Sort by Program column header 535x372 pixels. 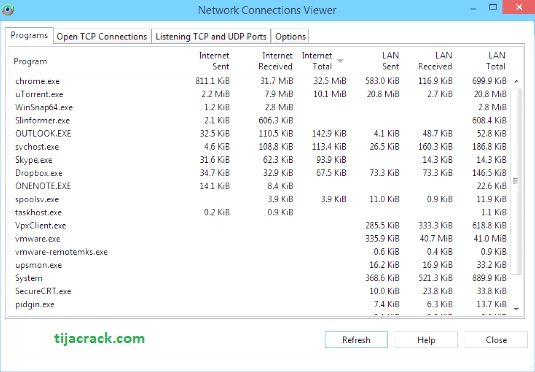[x=30, y=61]
